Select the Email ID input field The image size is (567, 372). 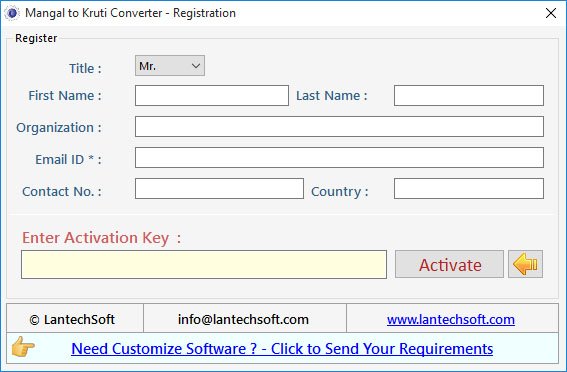point(339,158)
